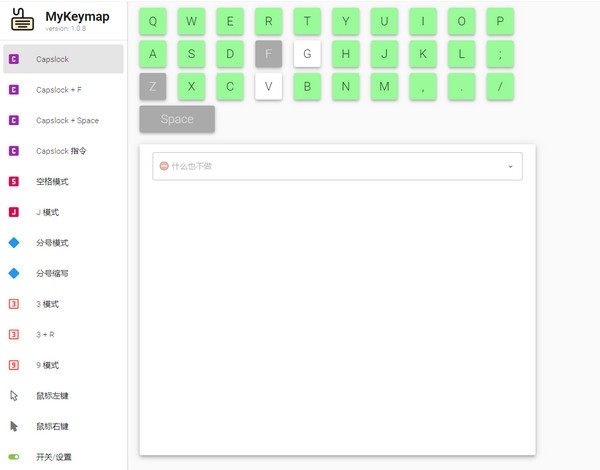Click the J icon for J 模式
Image resolution: width=600 pixels, height=470 pixels.
(x=14, y=212)
